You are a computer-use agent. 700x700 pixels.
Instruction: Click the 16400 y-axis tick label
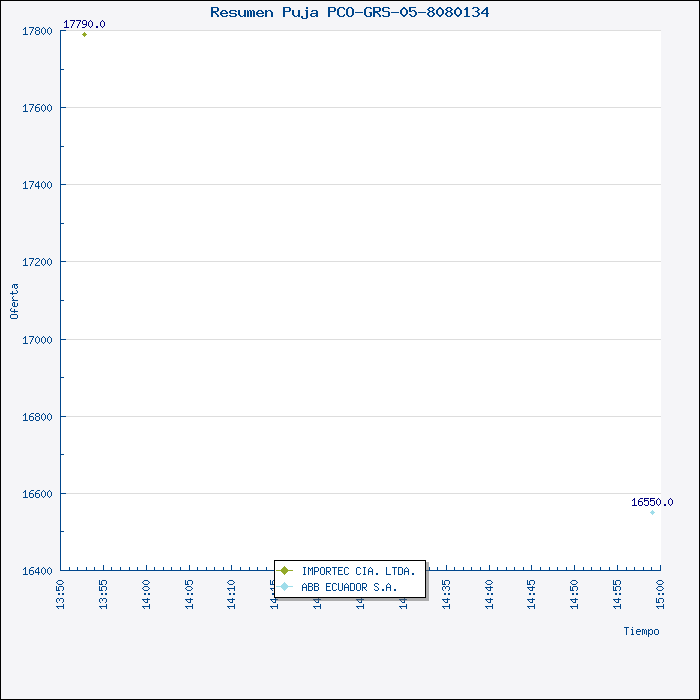coord(36,571)
